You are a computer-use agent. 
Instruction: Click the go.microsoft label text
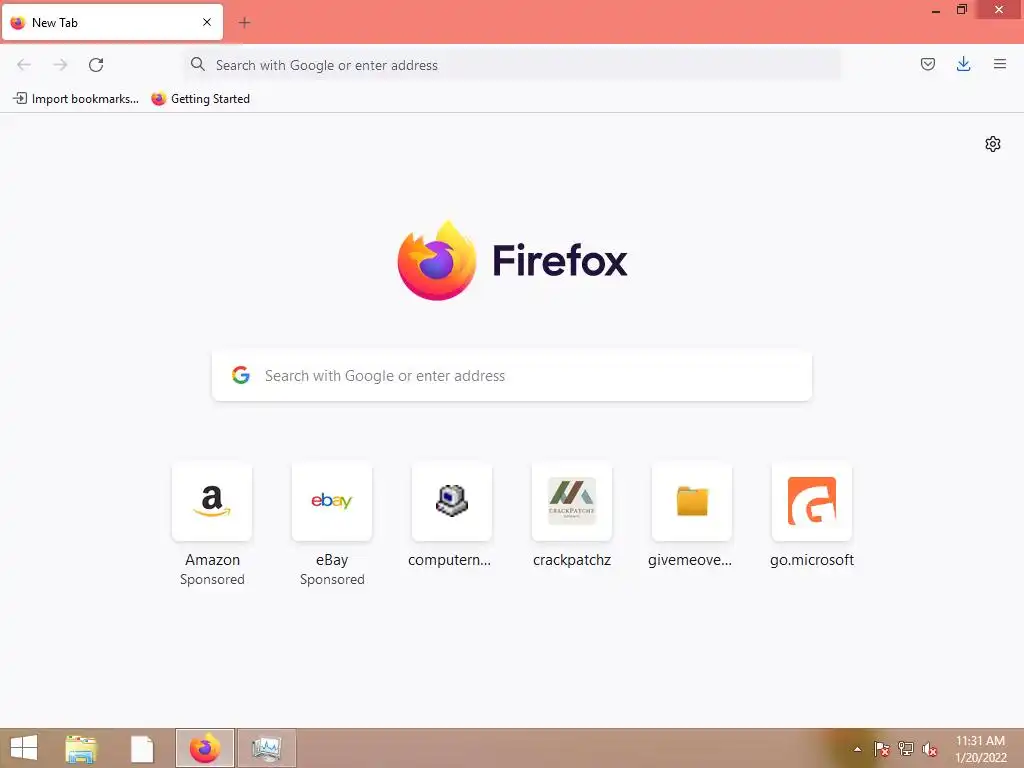click(812, 560)
